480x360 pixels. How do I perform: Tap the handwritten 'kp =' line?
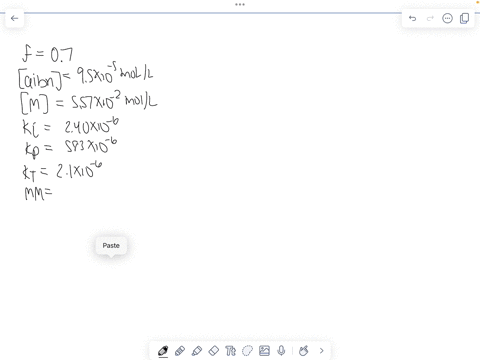click(x=71, y=147)
